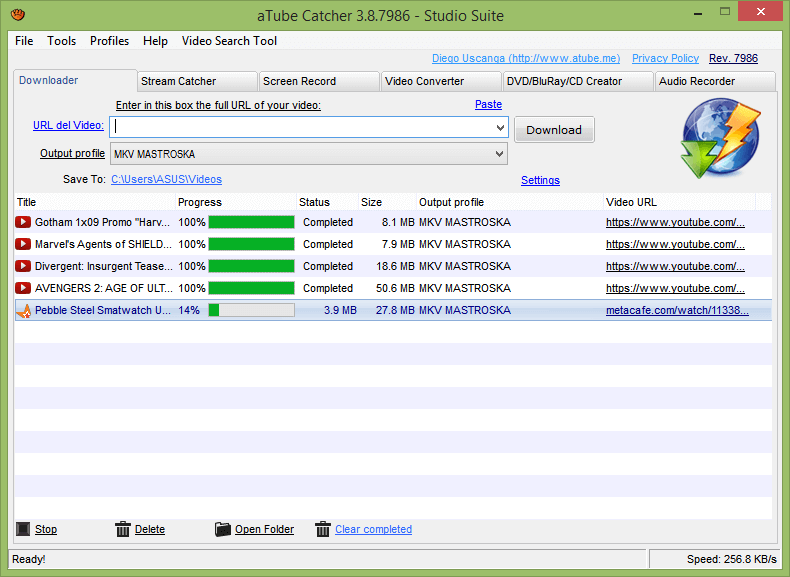Click the Delete link
The width and height of the screenshot is (790, 577).
(x=150, y=529)
